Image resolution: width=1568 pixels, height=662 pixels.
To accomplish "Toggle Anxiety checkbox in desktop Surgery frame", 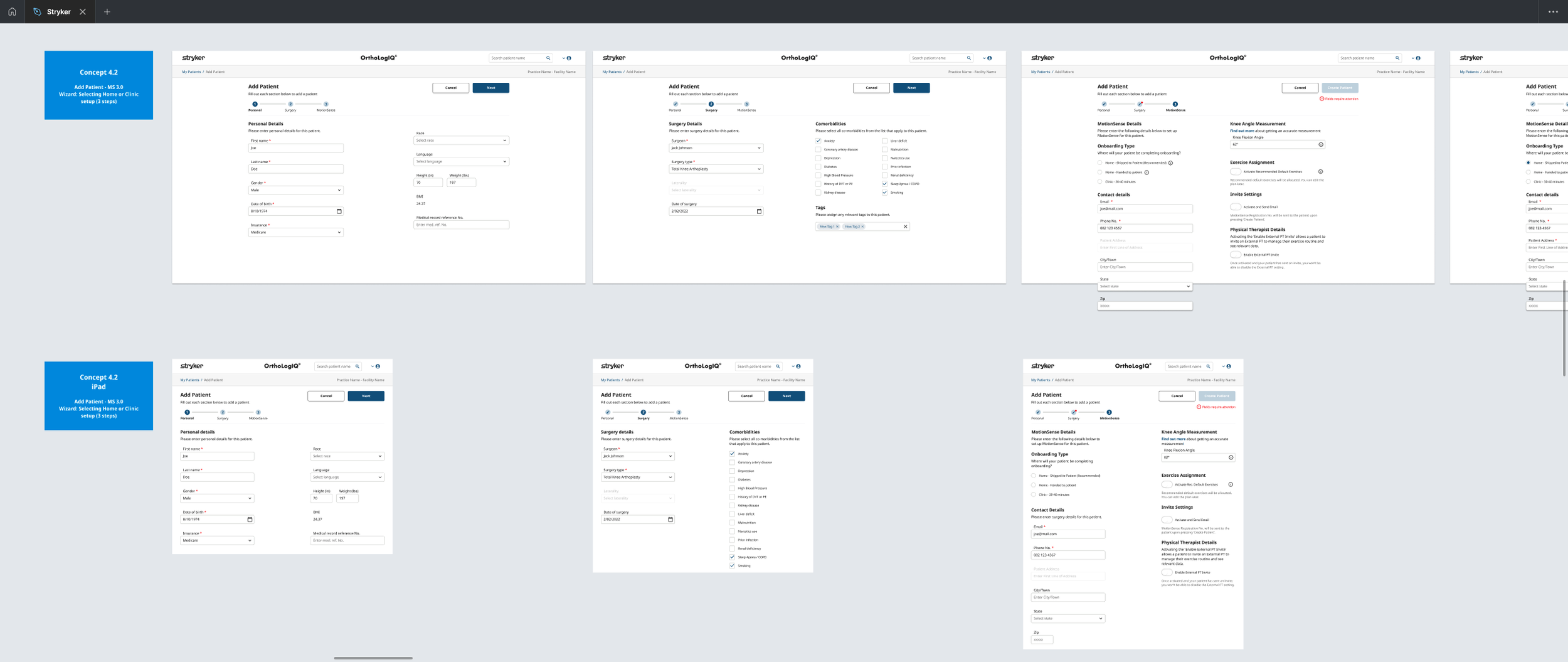I will pos(818,141).
